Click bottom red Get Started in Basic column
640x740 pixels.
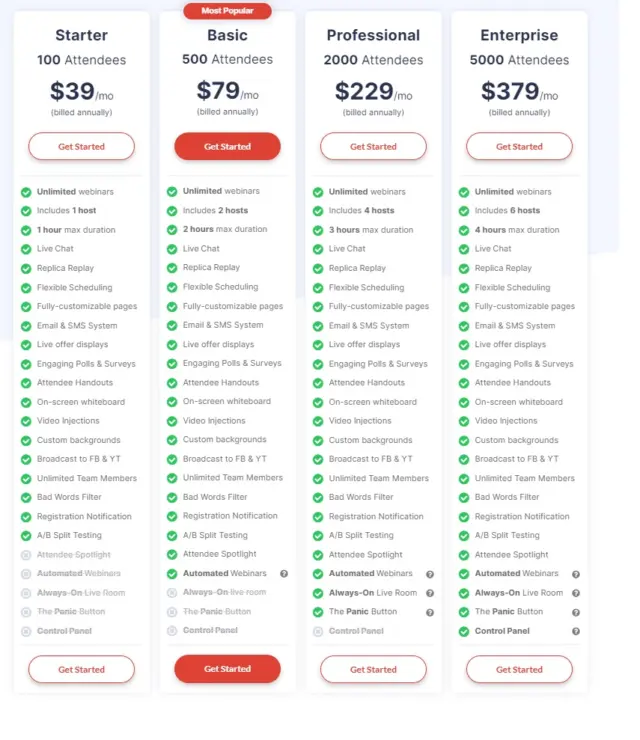click(227, 669)
